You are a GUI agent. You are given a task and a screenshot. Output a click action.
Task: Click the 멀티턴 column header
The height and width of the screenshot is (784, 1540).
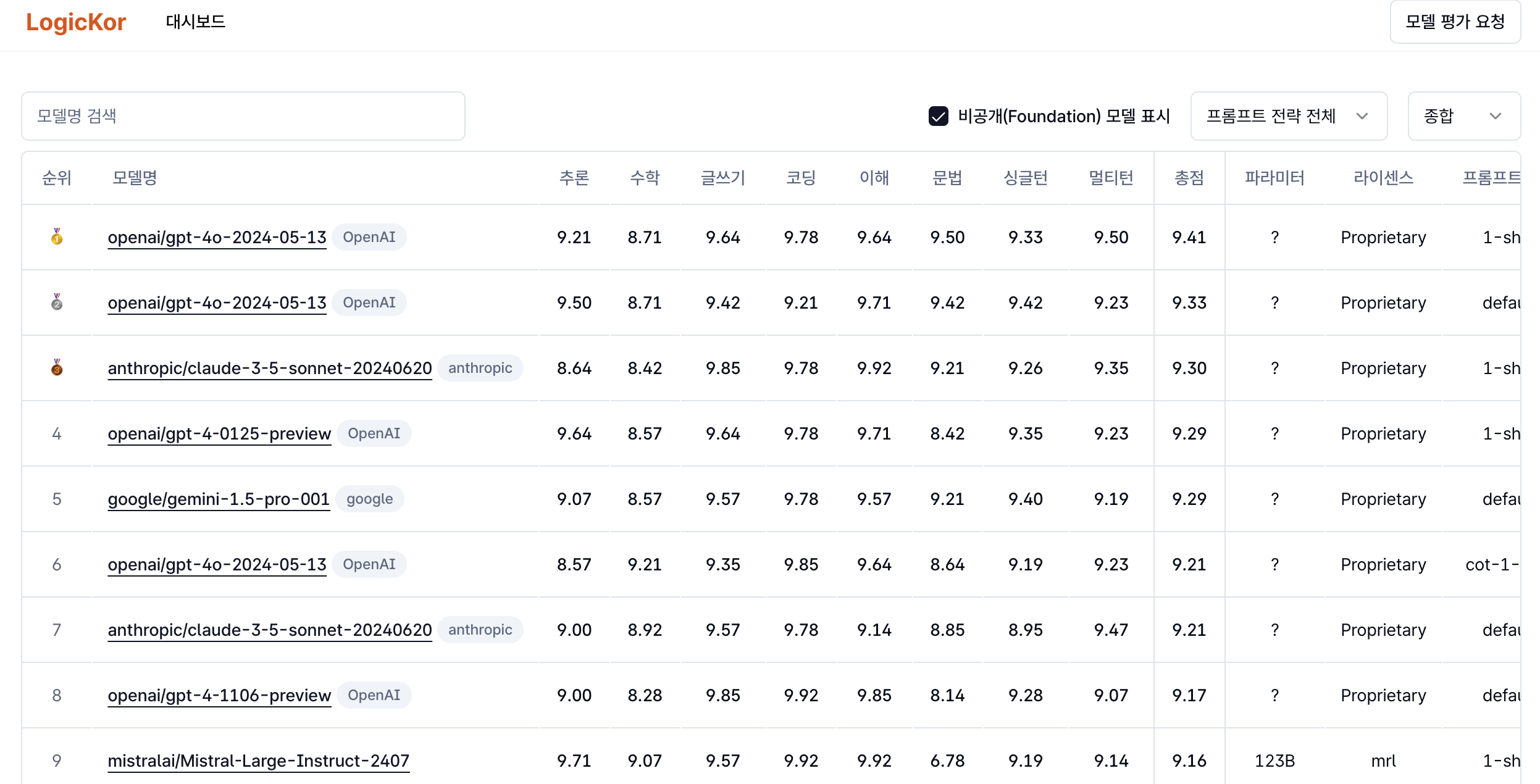pos(1110,178)
